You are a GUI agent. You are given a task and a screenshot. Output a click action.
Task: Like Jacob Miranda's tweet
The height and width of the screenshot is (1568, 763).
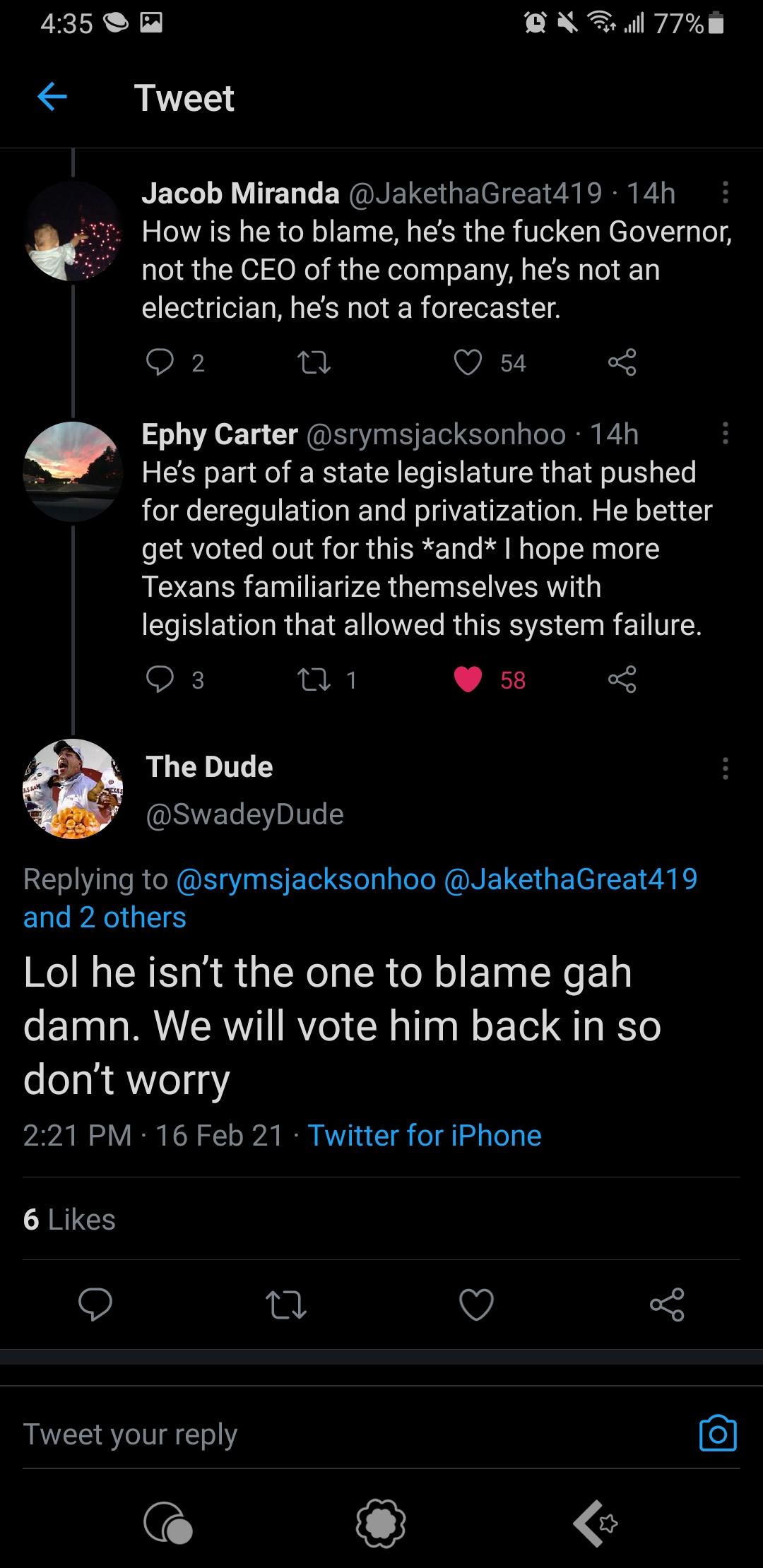tap(468, 362)
